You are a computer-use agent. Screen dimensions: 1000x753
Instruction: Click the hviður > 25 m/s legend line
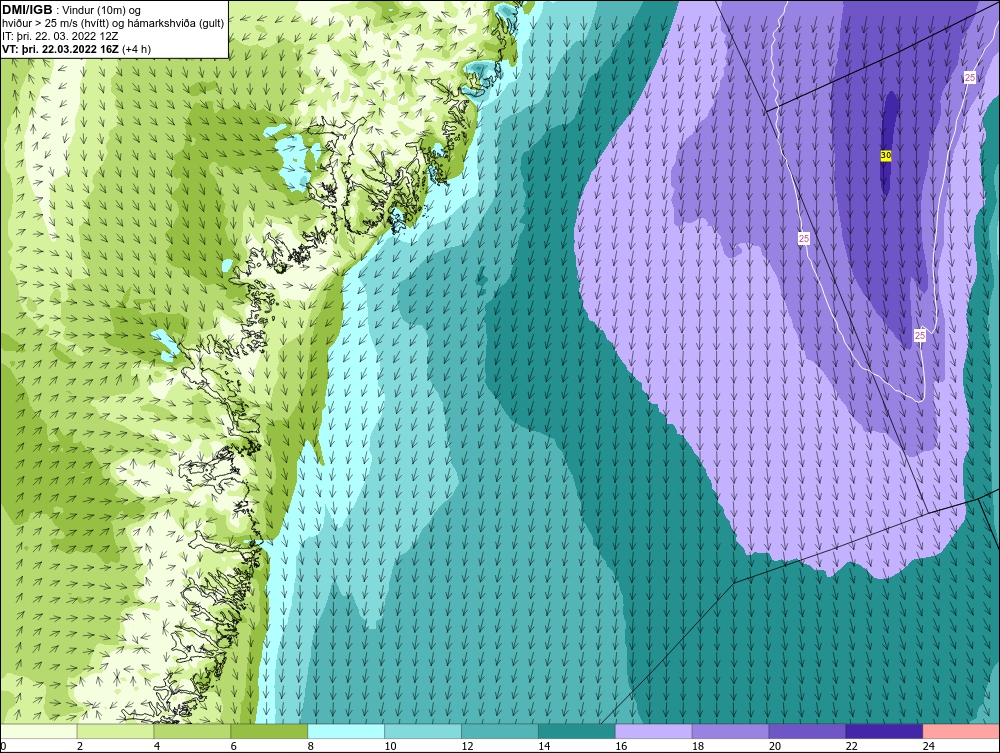tap(114, 24)
